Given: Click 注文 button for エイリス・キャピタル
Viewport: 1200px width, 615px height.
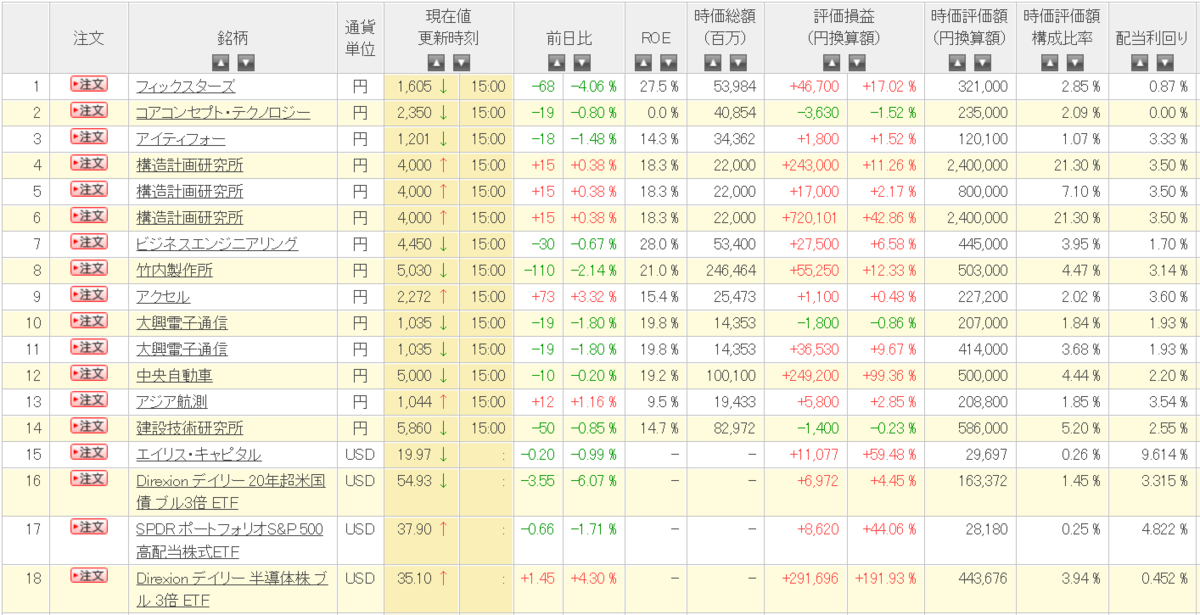Looking at the screenshot, I should (x=88, y=451).
